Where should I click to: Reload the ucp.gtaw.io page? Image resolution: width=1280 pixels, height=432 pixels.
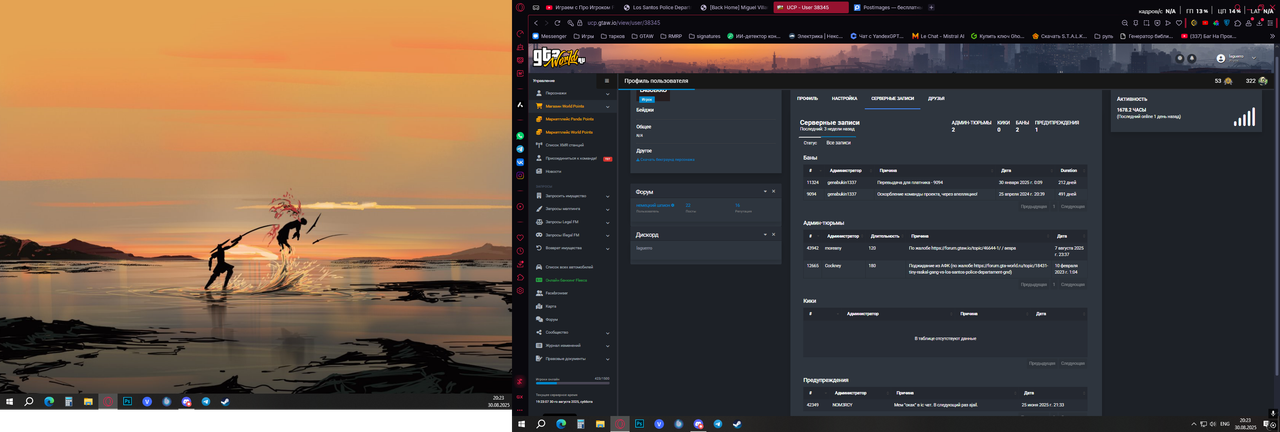click(x=558, y=22)
